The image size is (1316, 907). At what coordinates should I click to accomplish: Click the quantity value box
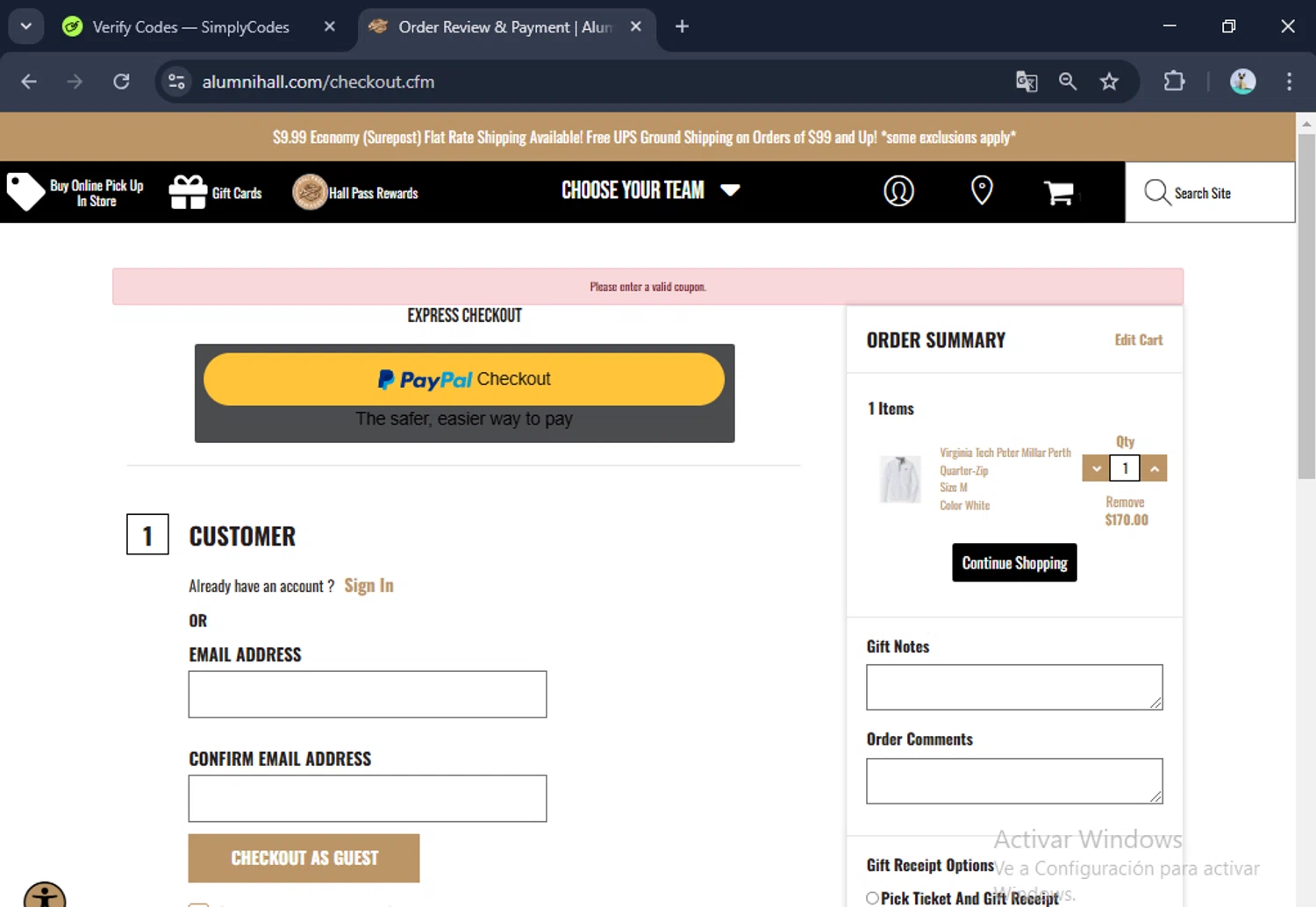(1125, 468)
